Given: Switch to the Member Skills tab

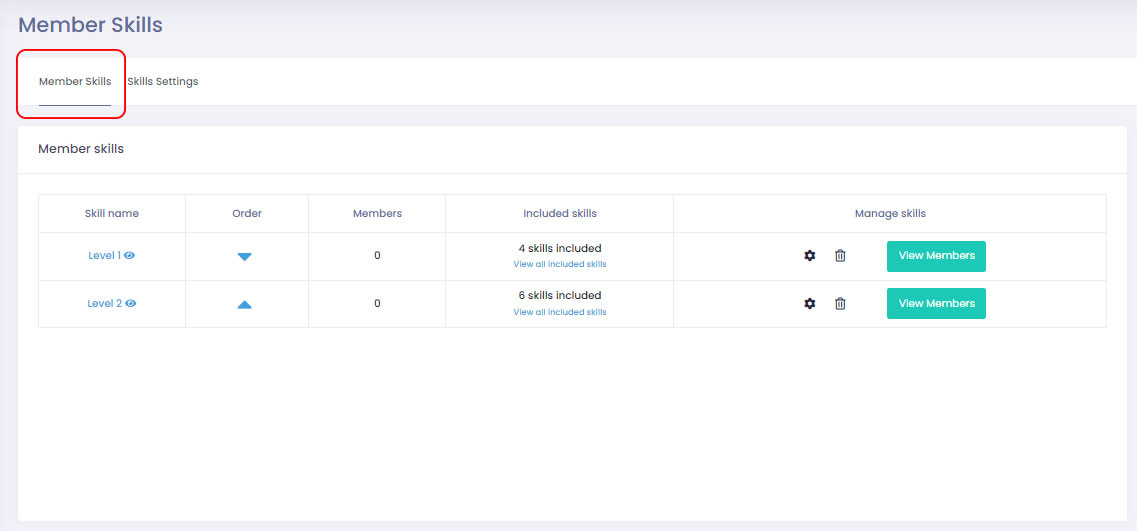Looking at the screenshot, I should click(x=75, y=82).
